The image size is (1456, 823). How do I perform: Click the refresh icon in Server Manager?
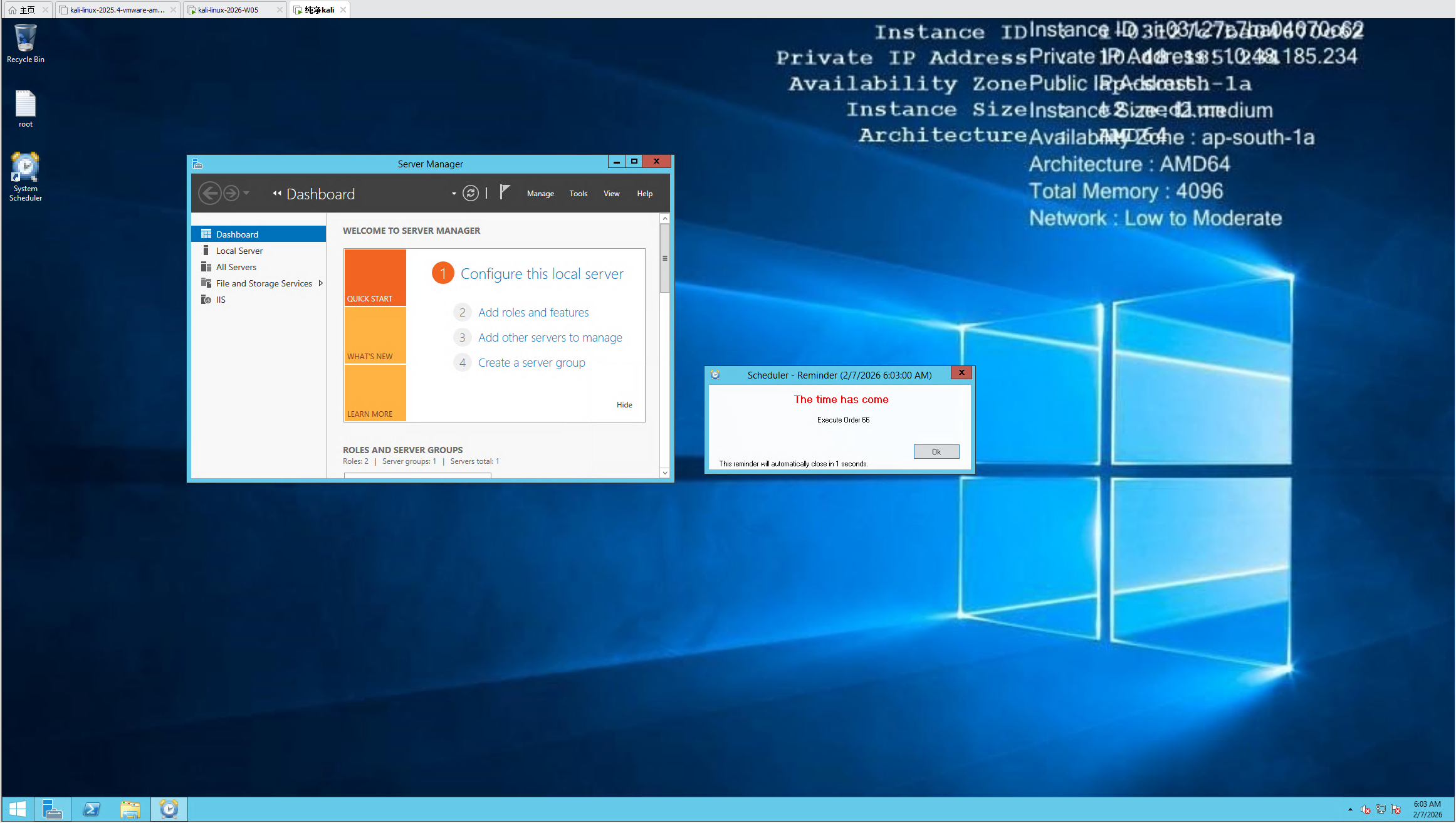point(470,193)
